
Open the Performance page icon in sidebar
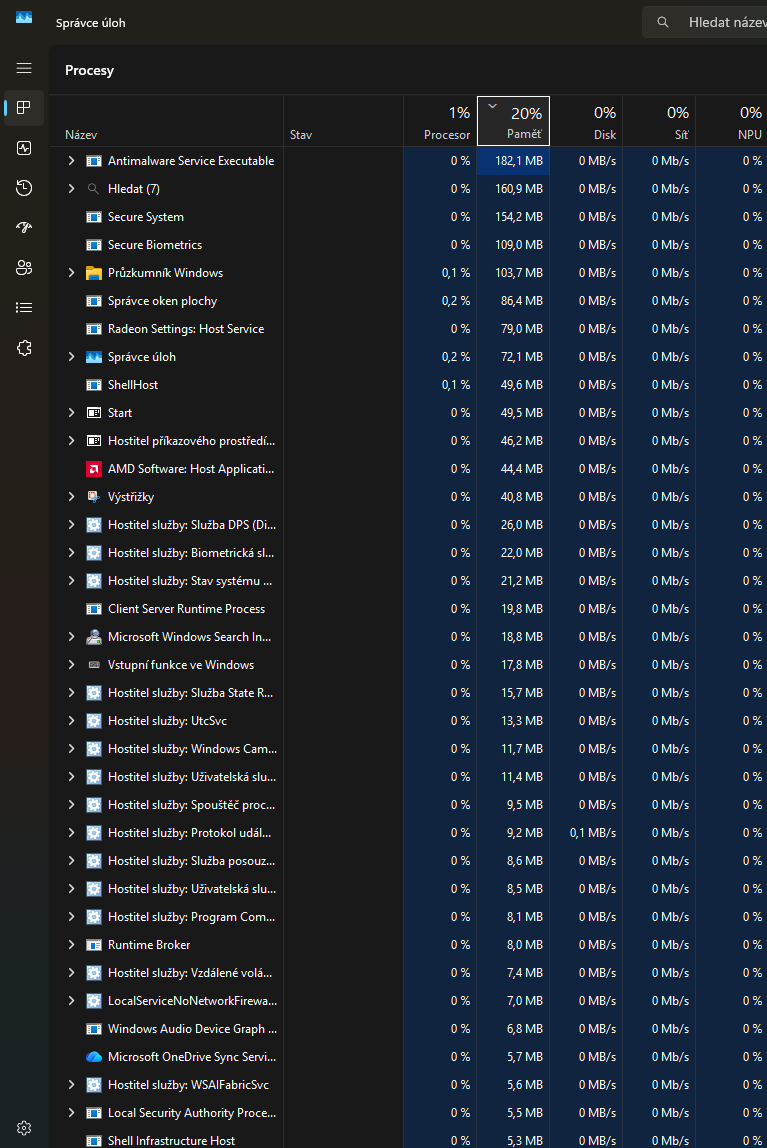click(24, 148)
